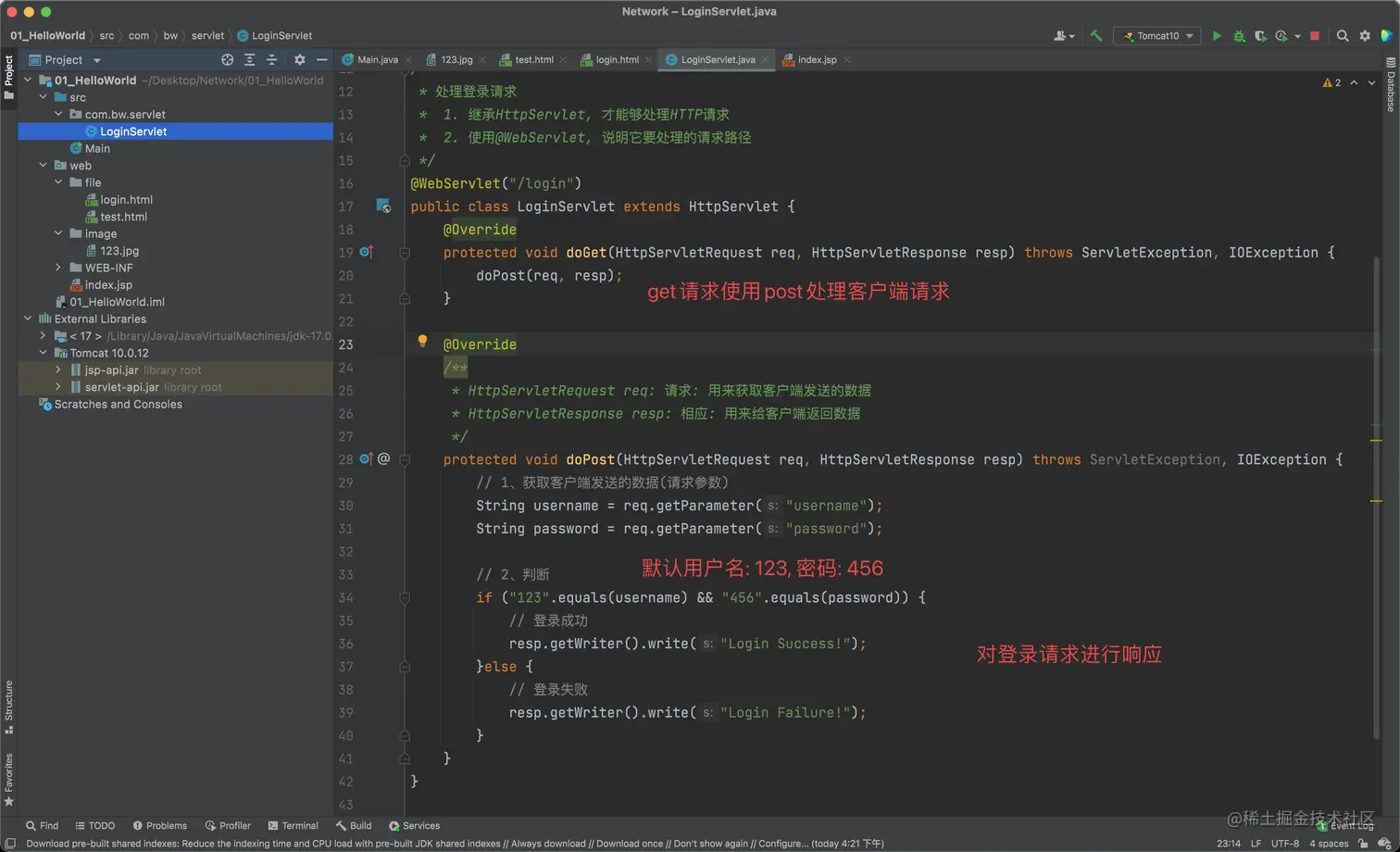Open Tomcat10 run configuration dropdown
Viewport: 1400px width, 852px height.
[x=1157, y=36]
